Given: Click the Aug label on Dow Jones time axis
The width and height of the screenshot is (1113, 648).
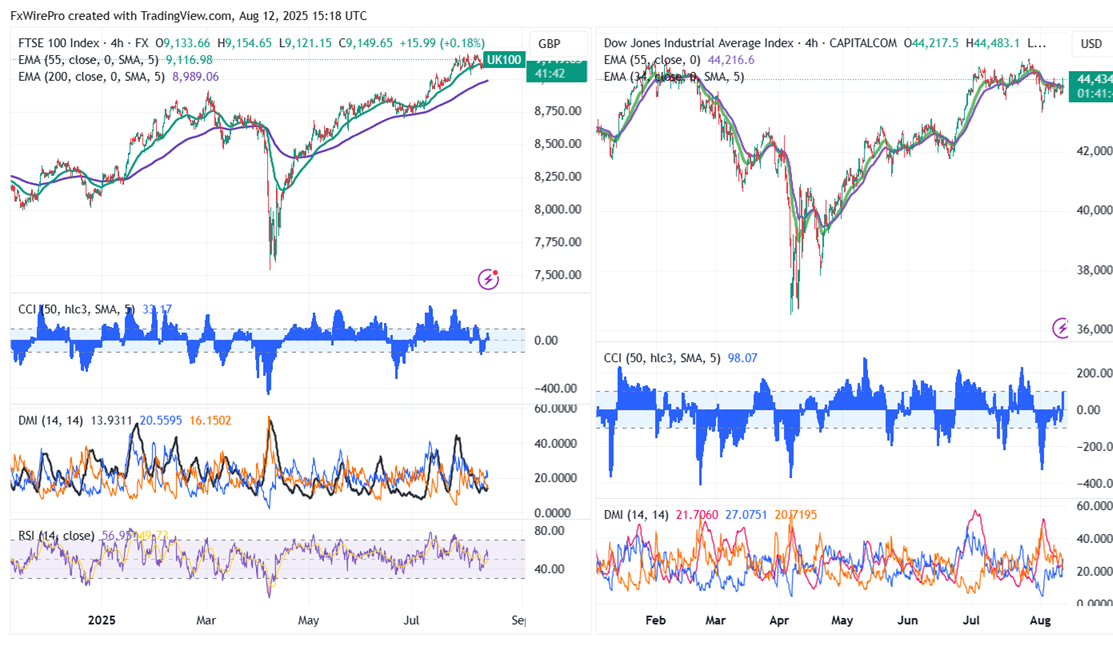Looking at the screenshot, I should [x=1040, y=620].
